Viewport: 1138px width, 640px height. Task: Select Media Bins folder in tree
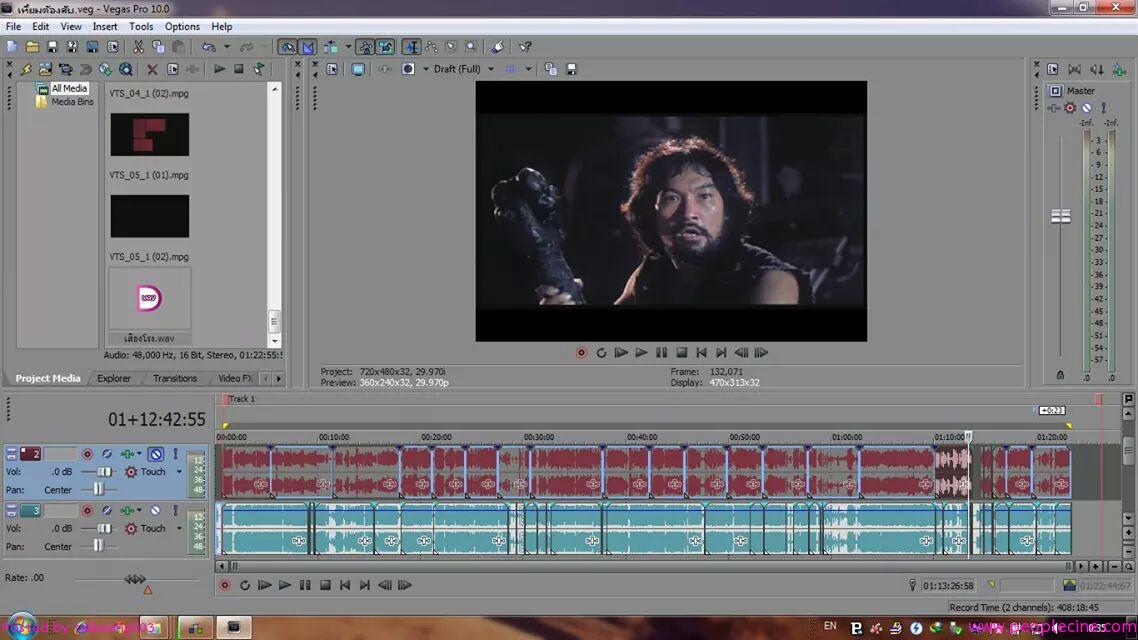coord(73,102)
